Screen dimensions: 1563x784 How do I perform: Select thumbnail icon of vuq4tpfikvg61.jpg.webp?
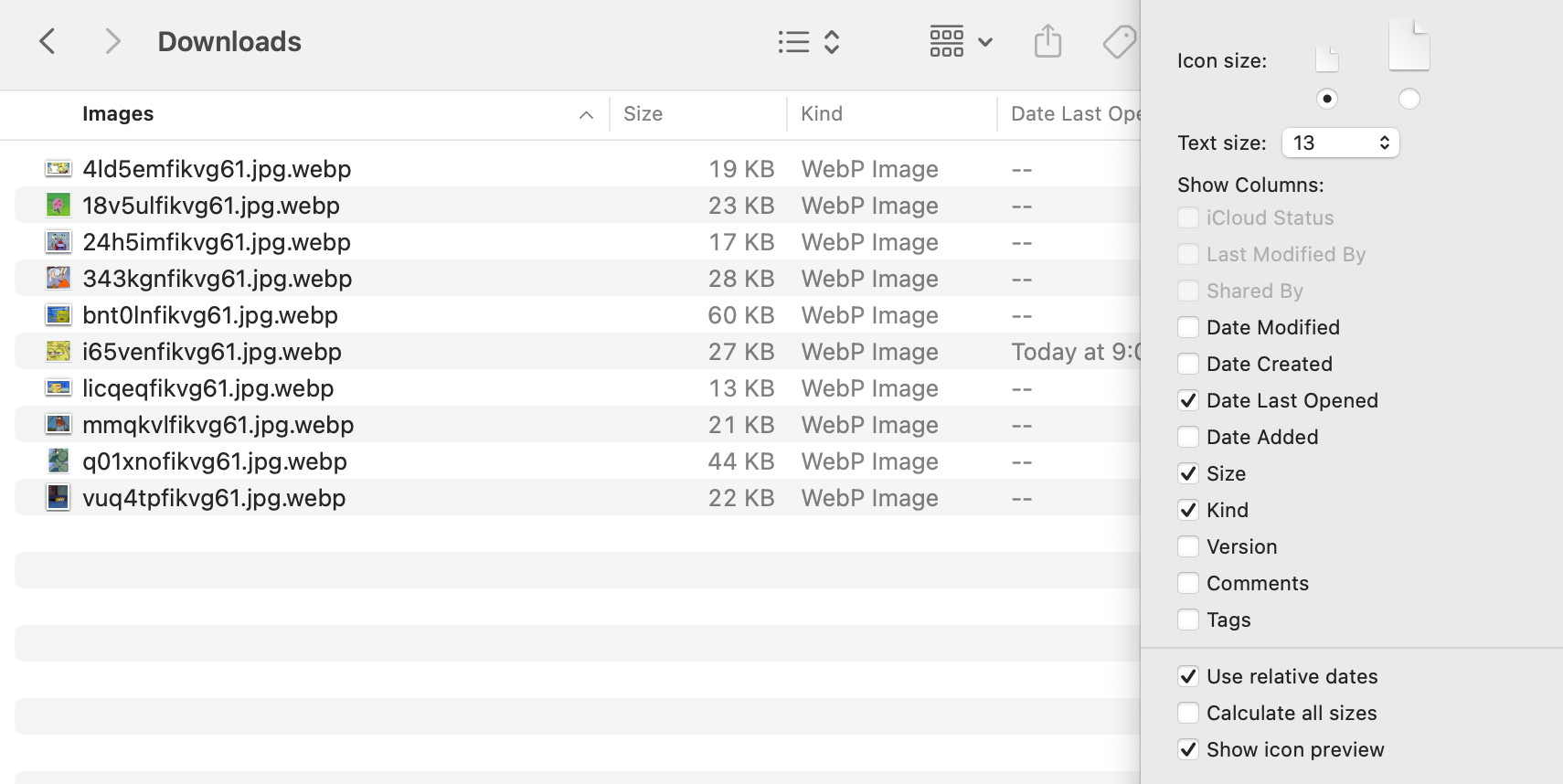[x=58, y=497]
